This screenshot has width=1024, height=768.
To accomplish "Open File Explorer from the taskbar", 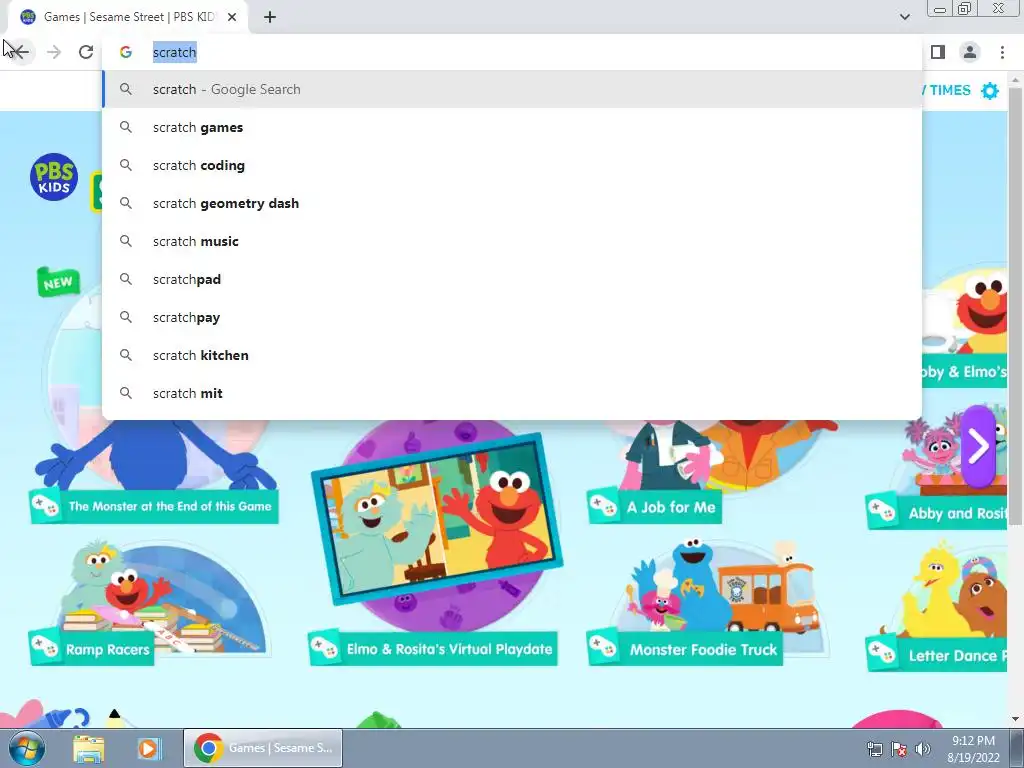I will [88, 748].
